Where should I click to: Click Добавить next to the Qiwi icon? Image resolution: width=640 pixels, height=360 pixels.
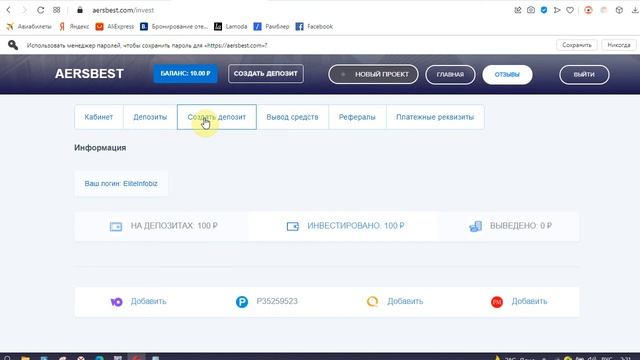pos(405,301)
